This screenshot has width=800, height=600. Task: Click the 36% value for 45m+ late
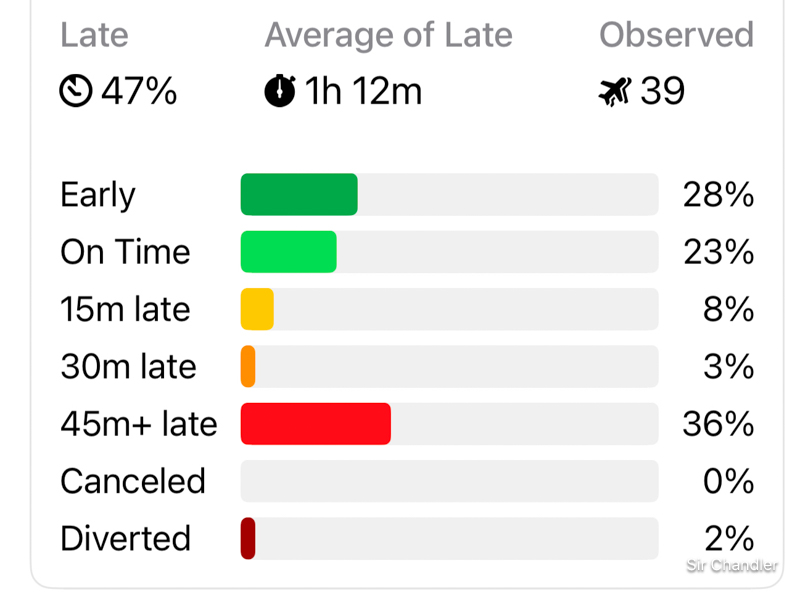click(x=718, y=424)
